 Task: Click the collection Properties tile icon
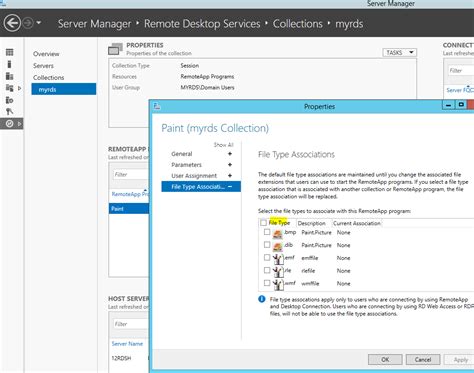[x=115, y=49]
